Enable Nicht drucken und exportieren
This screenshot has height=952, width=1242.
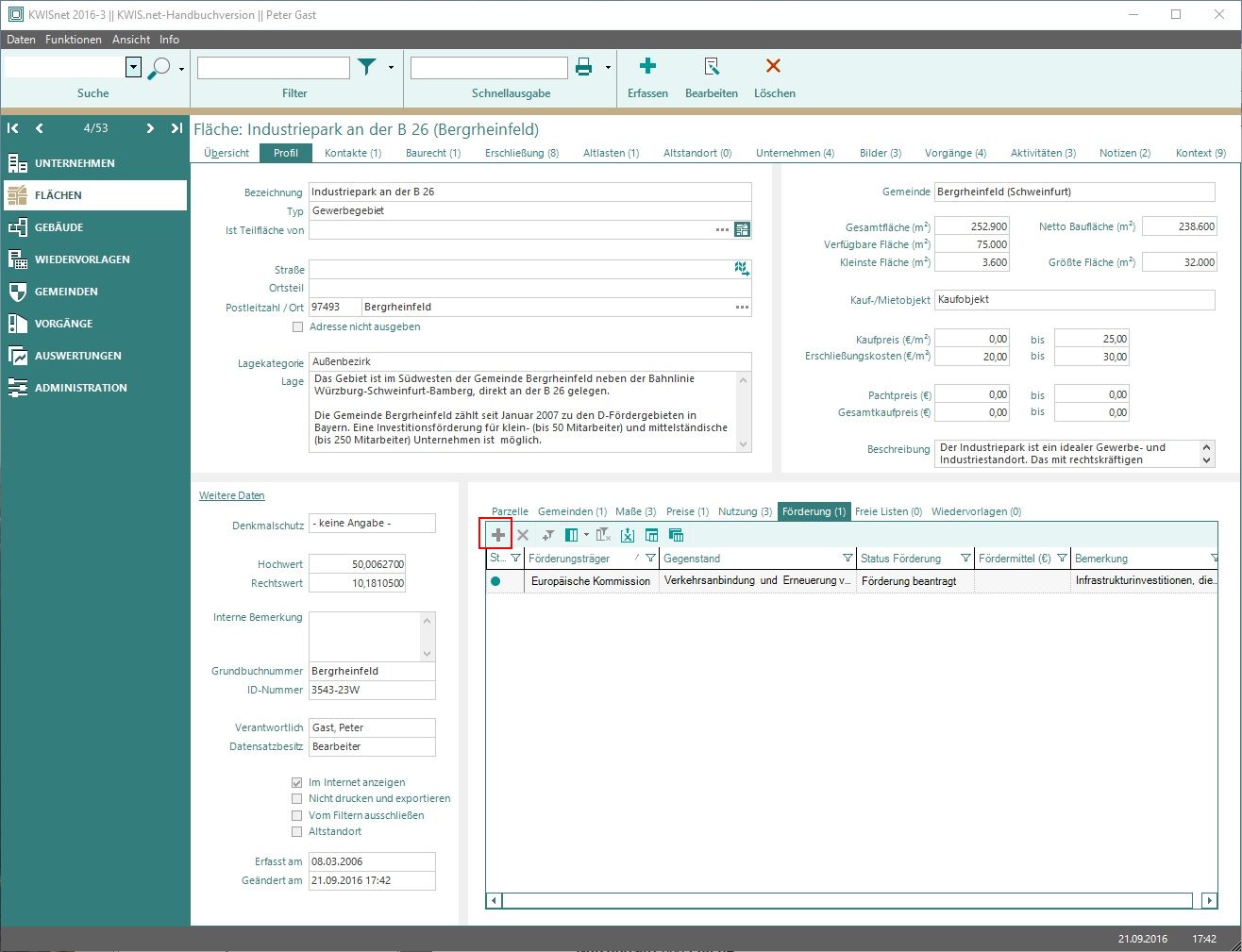tap(296, 799)
